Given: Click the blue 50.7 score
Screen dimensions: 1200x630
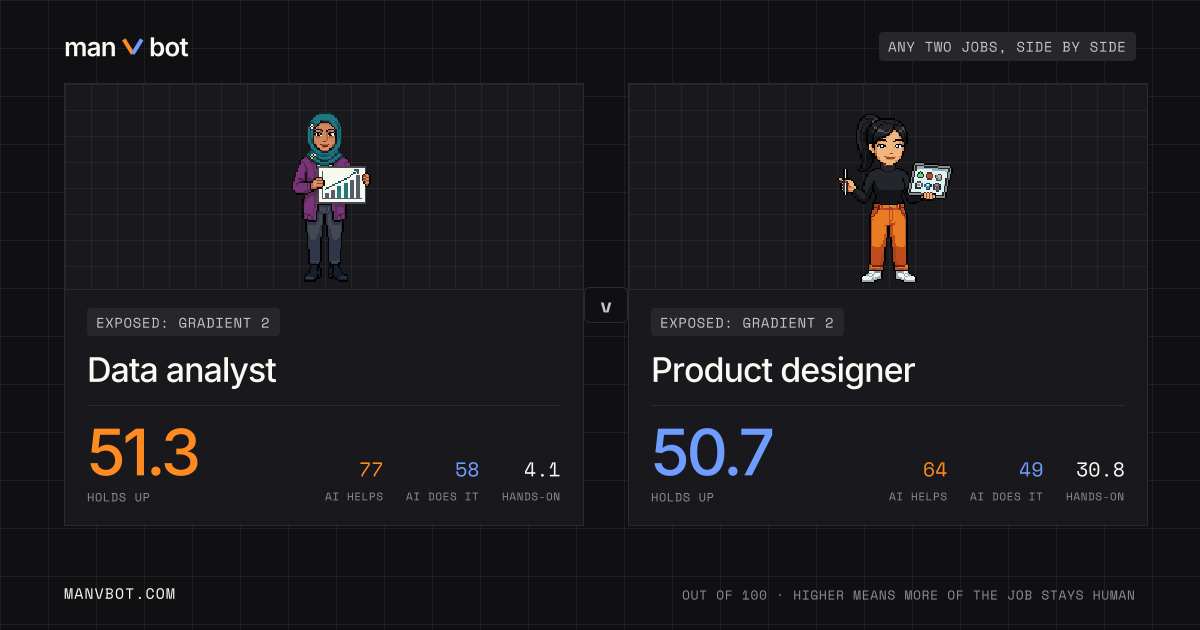Looking at the screenshot, I should pos(712,453).
